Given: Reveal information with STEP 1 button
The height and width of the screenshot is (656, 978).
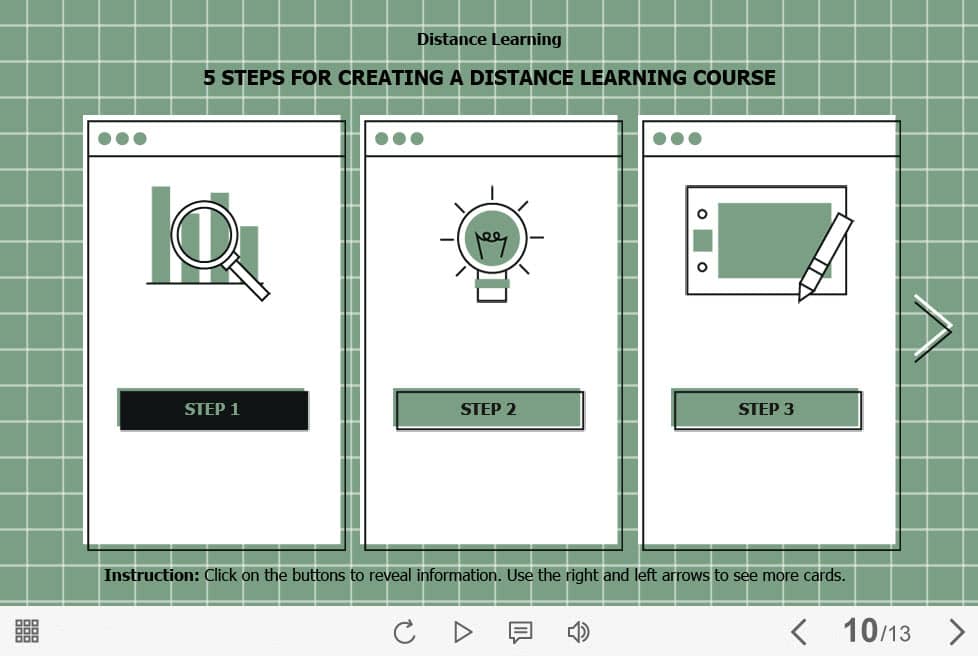Looking at the screenshot, I should (x=213, y=410).
